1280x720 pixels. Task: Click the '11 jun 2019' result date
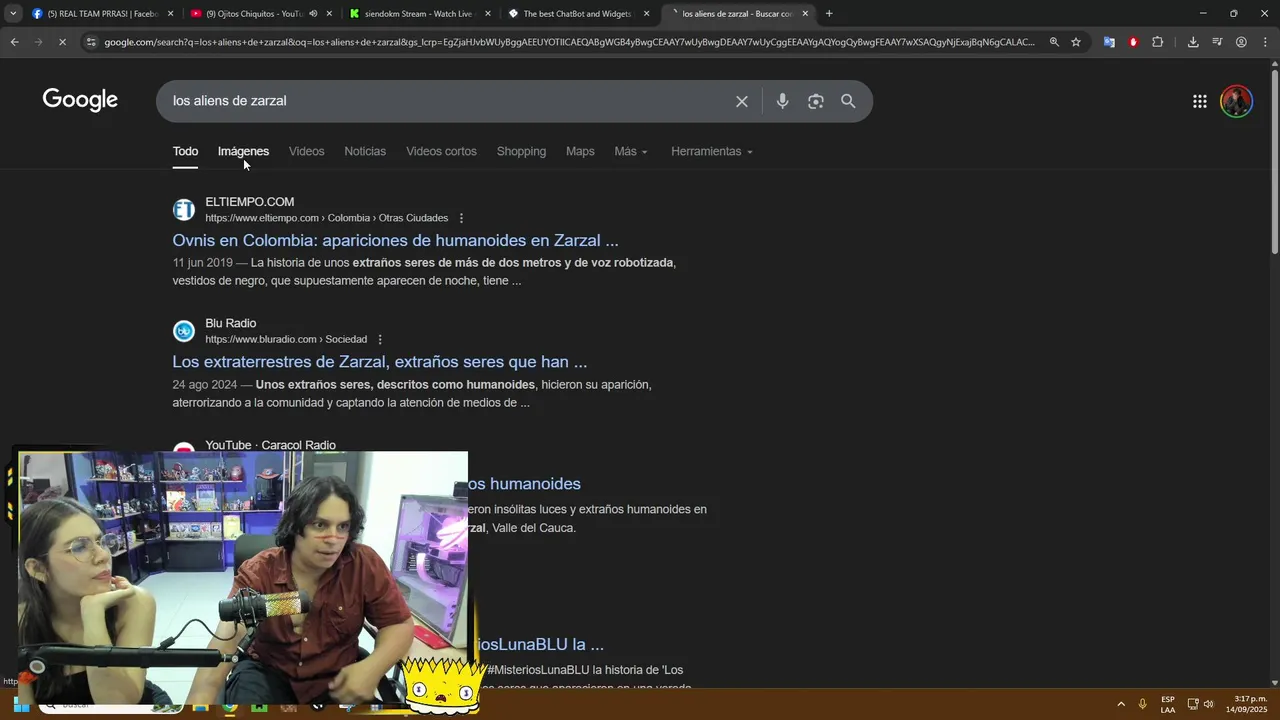(x=202, y=263)
